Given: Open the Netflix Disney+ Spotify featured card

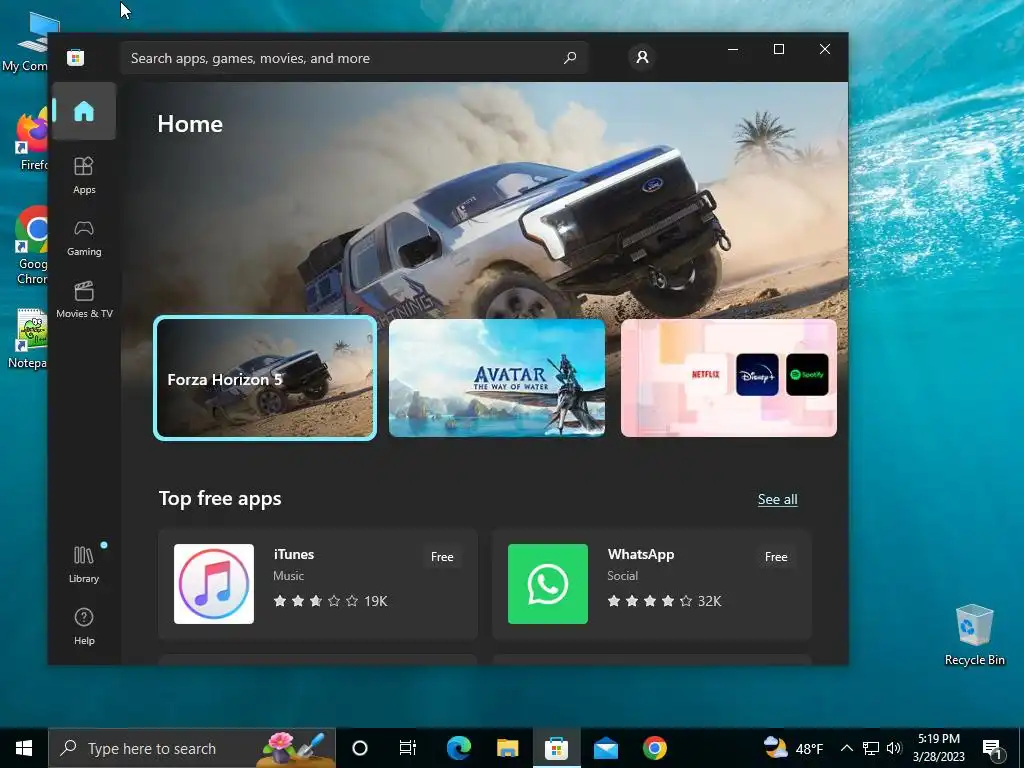Looking at the screenshot, I should (x=729, y=378).
